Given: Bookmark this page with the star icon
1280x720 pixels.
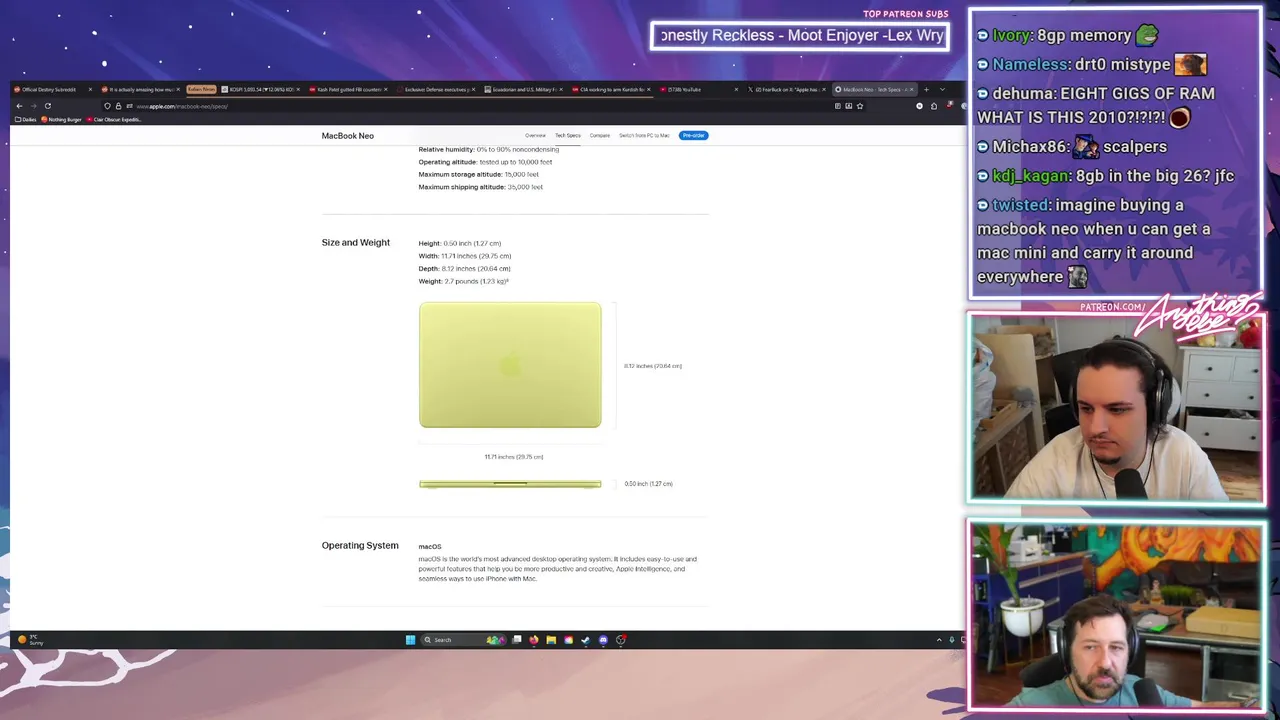Looking at the screenshot, I should point(859,106).
